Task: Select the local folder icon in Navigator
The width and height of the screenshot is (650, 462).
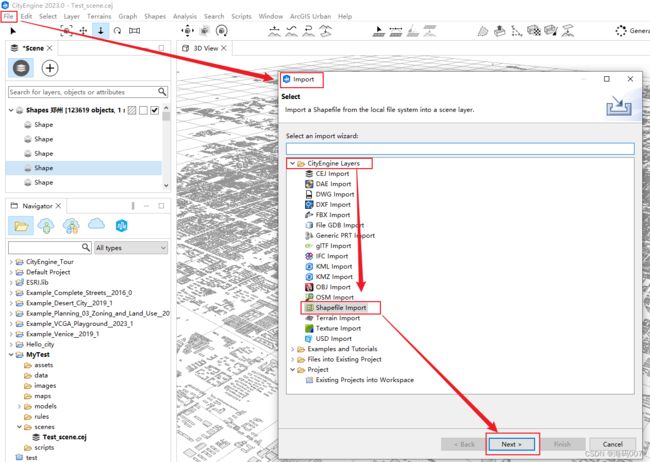Action: point(21,226)
